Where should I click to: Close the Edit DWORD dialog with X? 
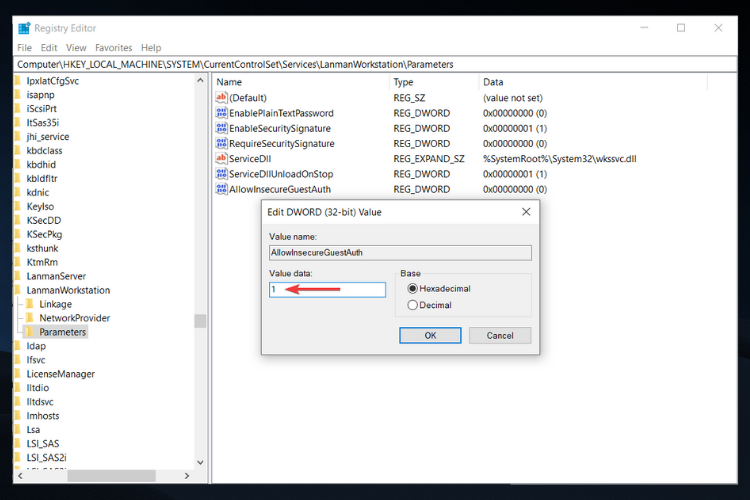point(526,212)
